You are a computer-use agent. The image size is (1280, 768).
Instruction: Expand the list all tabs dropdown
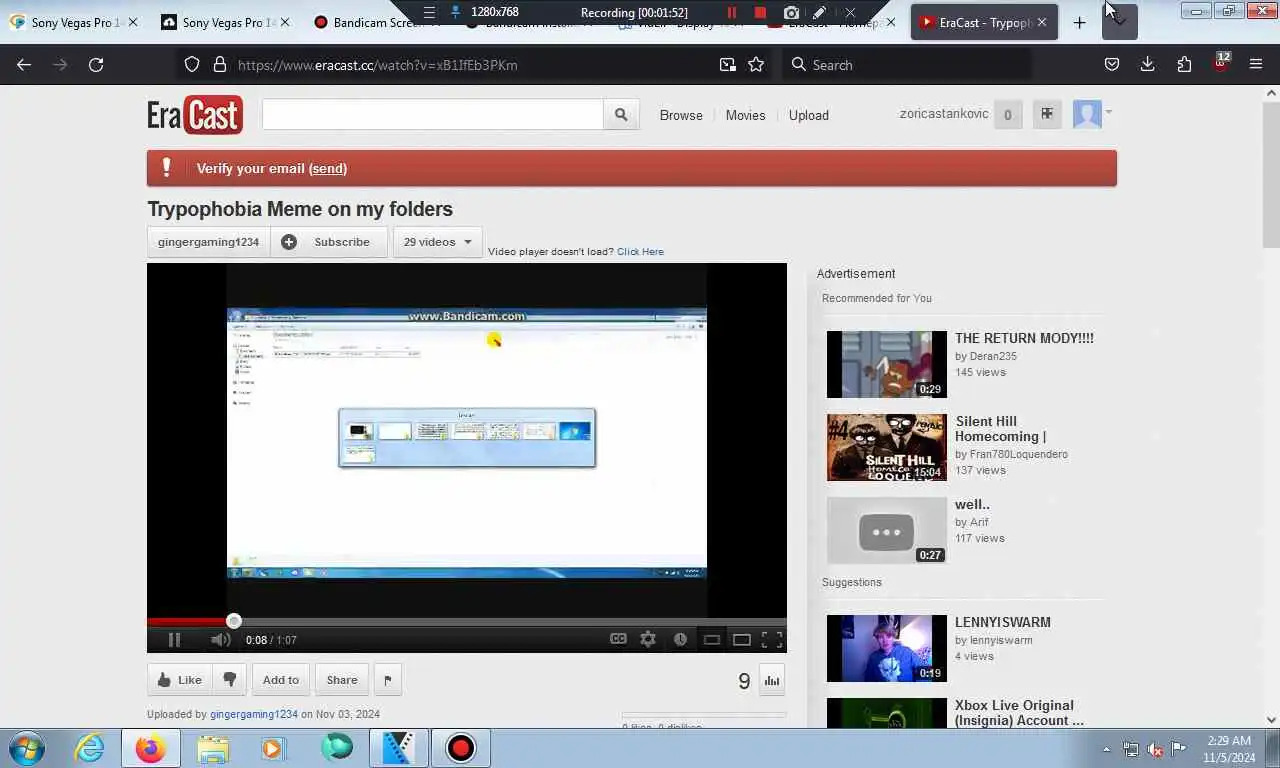(1120, 22)
